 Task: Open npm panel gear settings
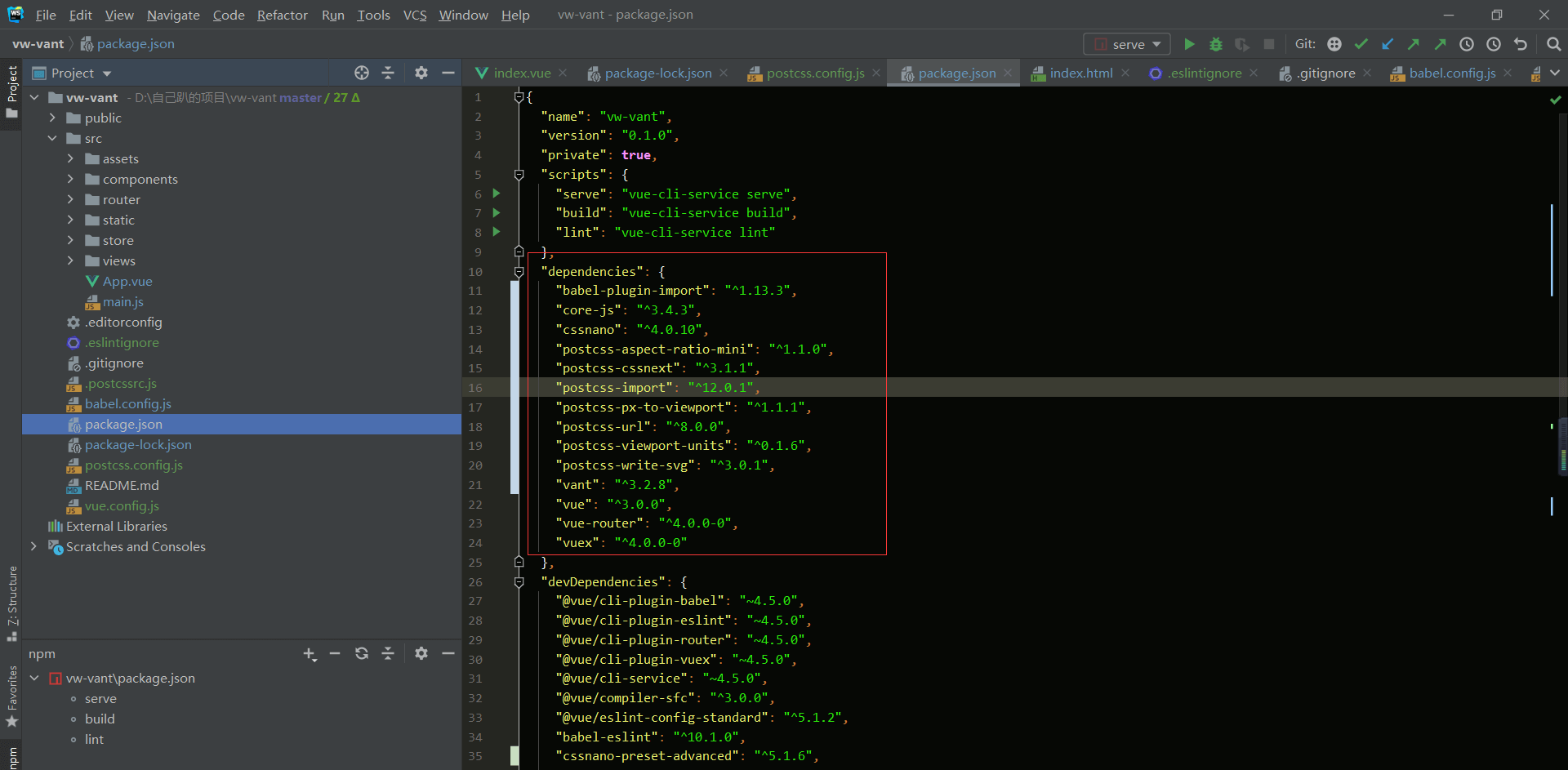pyautogui.click(x=421, y=653)
